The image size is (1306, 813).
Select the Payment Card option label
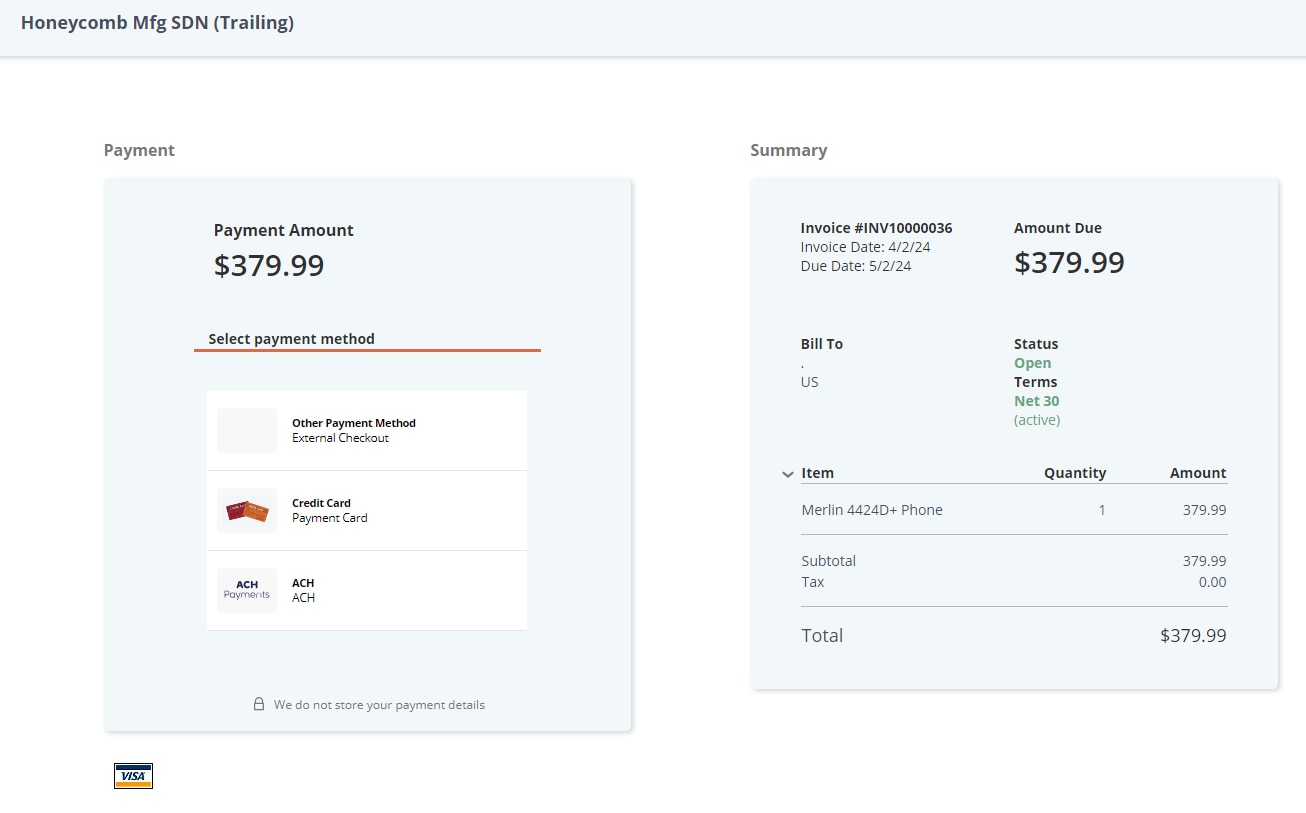coord(329,518)
